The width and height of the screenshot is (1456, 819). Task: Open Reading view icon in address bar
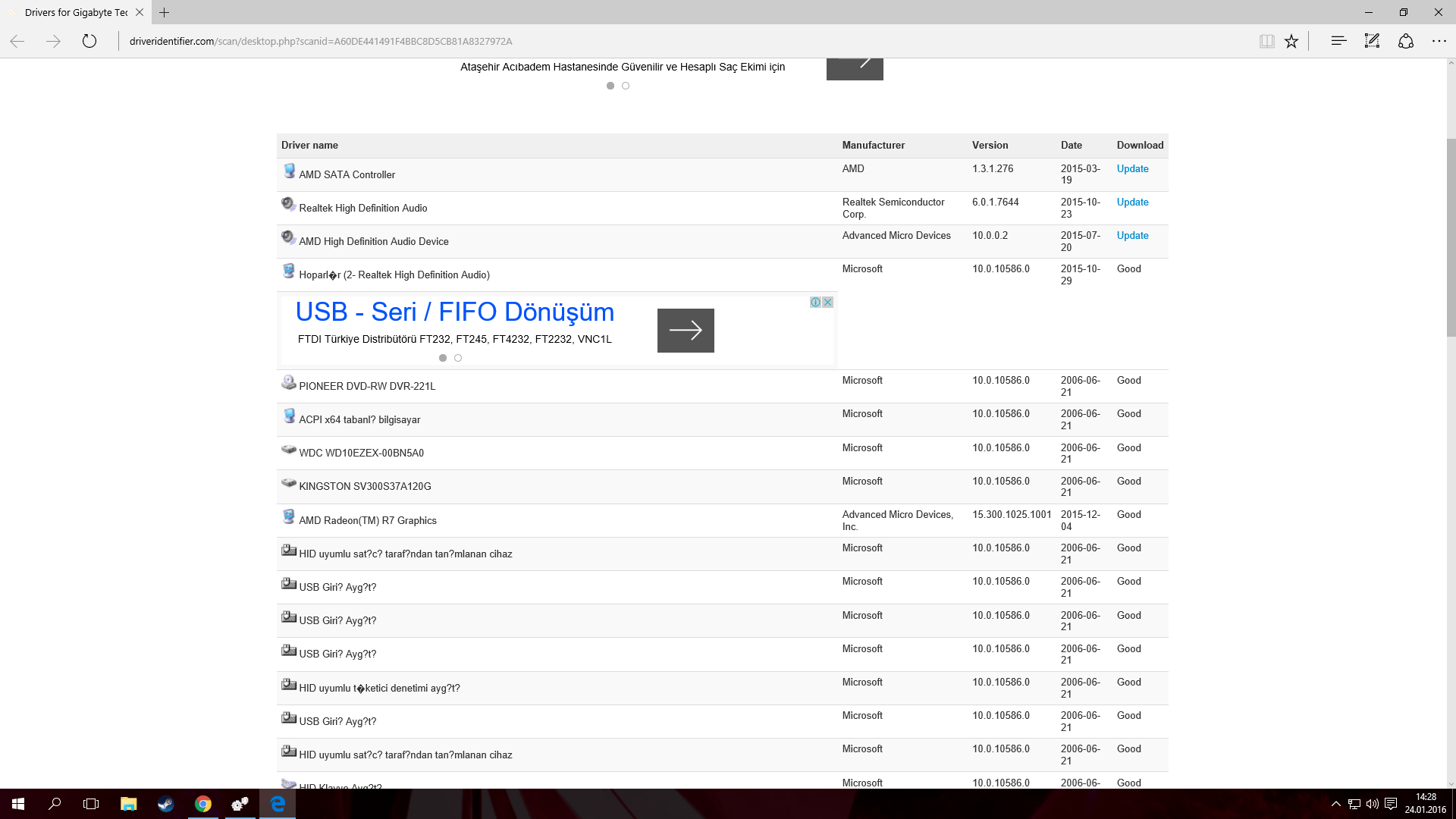point(1266,41)
